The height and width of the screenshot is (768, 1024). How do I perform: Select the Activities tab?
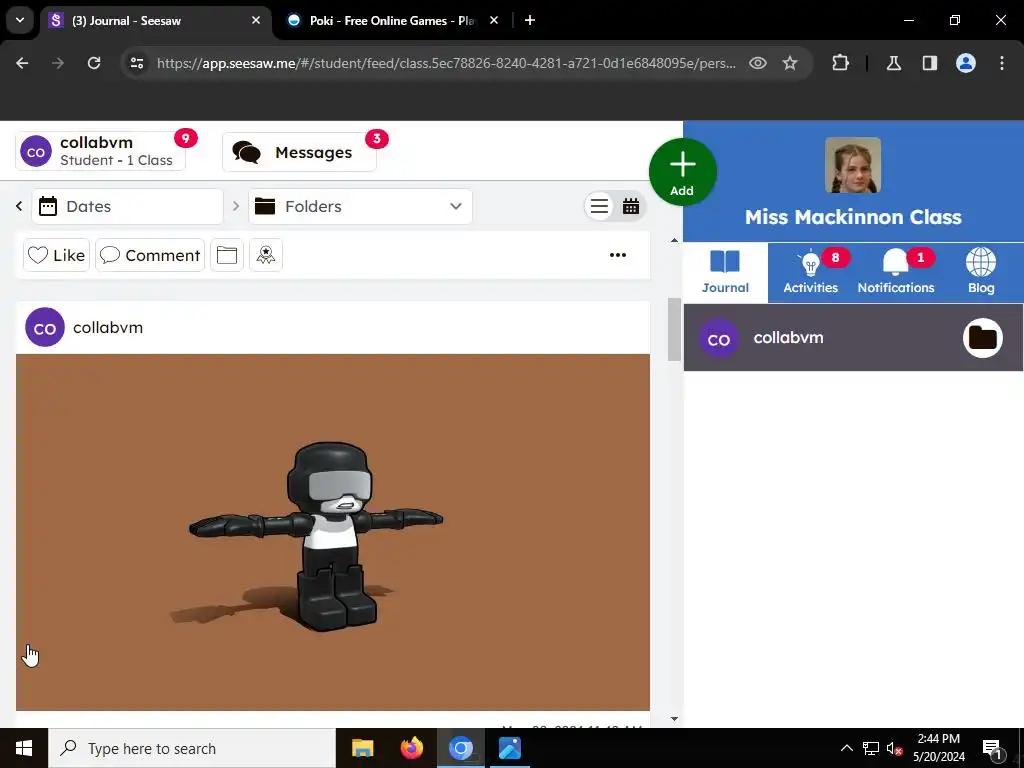pos(810,272)
